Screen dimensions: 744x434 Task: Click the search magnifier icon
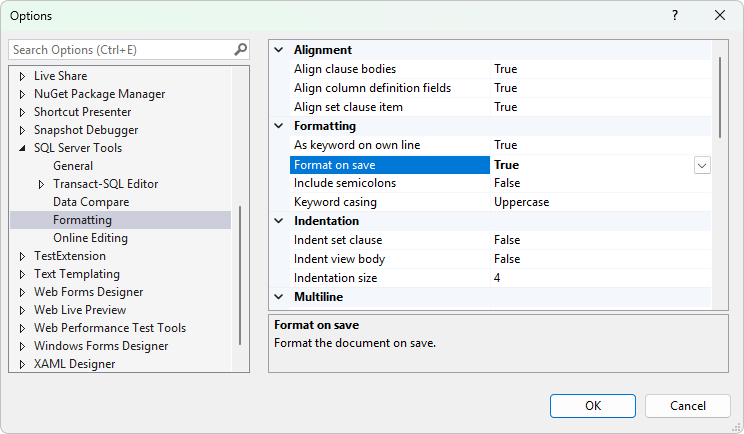(x=240, y=49)
